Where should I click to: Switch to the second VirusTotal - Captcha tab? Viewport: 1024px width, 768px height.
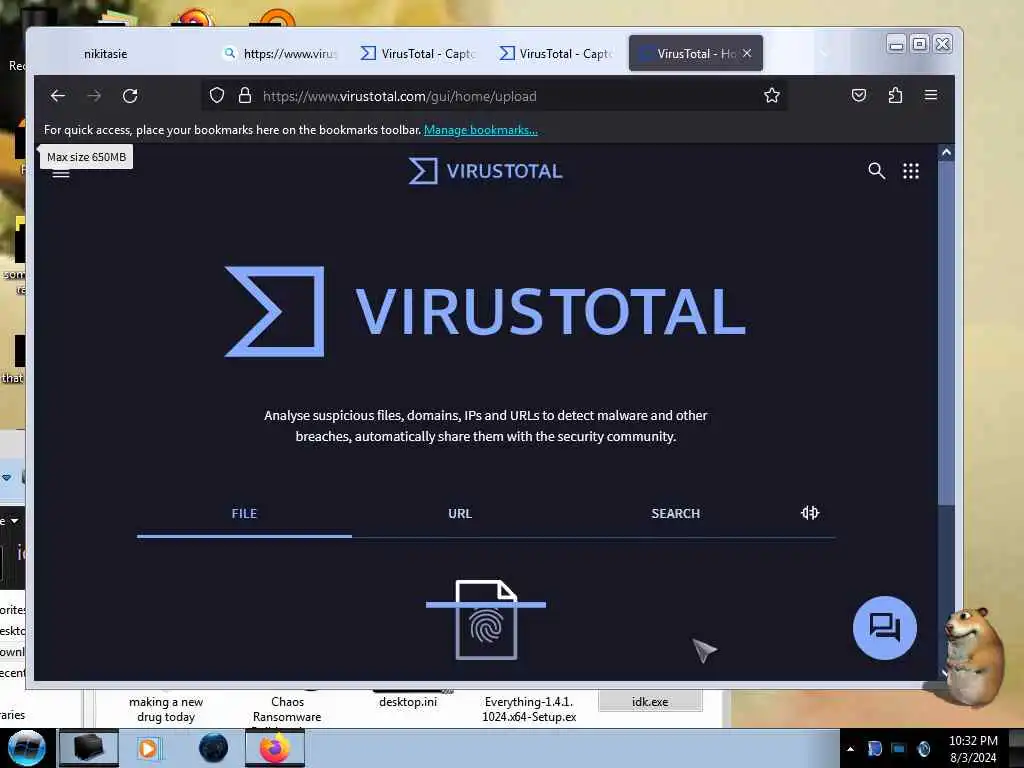pyautogui.click(x=557, y=54)
